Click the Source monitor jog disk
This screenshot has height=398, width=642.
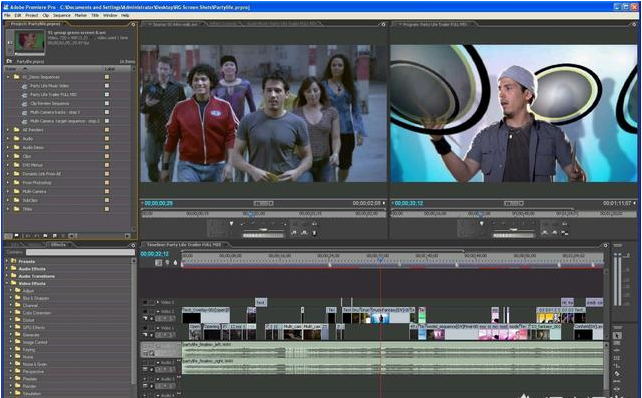(x=263, y=235)
